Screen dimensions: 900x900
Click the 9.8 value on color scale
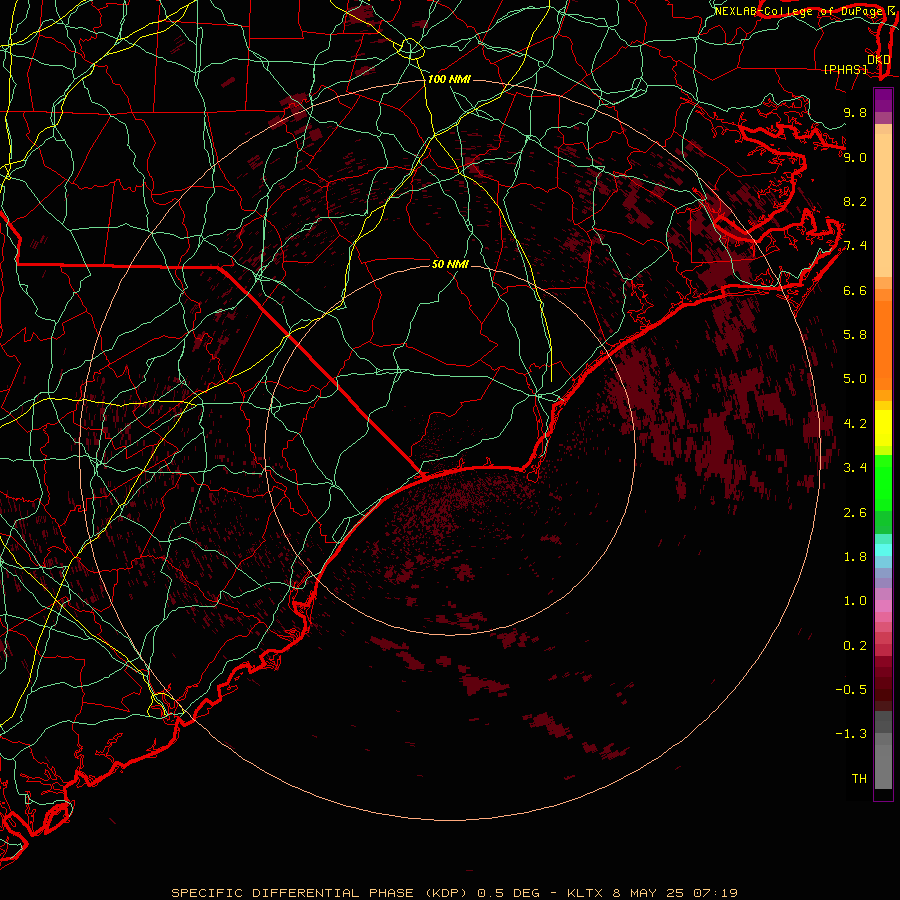[855, 112]
